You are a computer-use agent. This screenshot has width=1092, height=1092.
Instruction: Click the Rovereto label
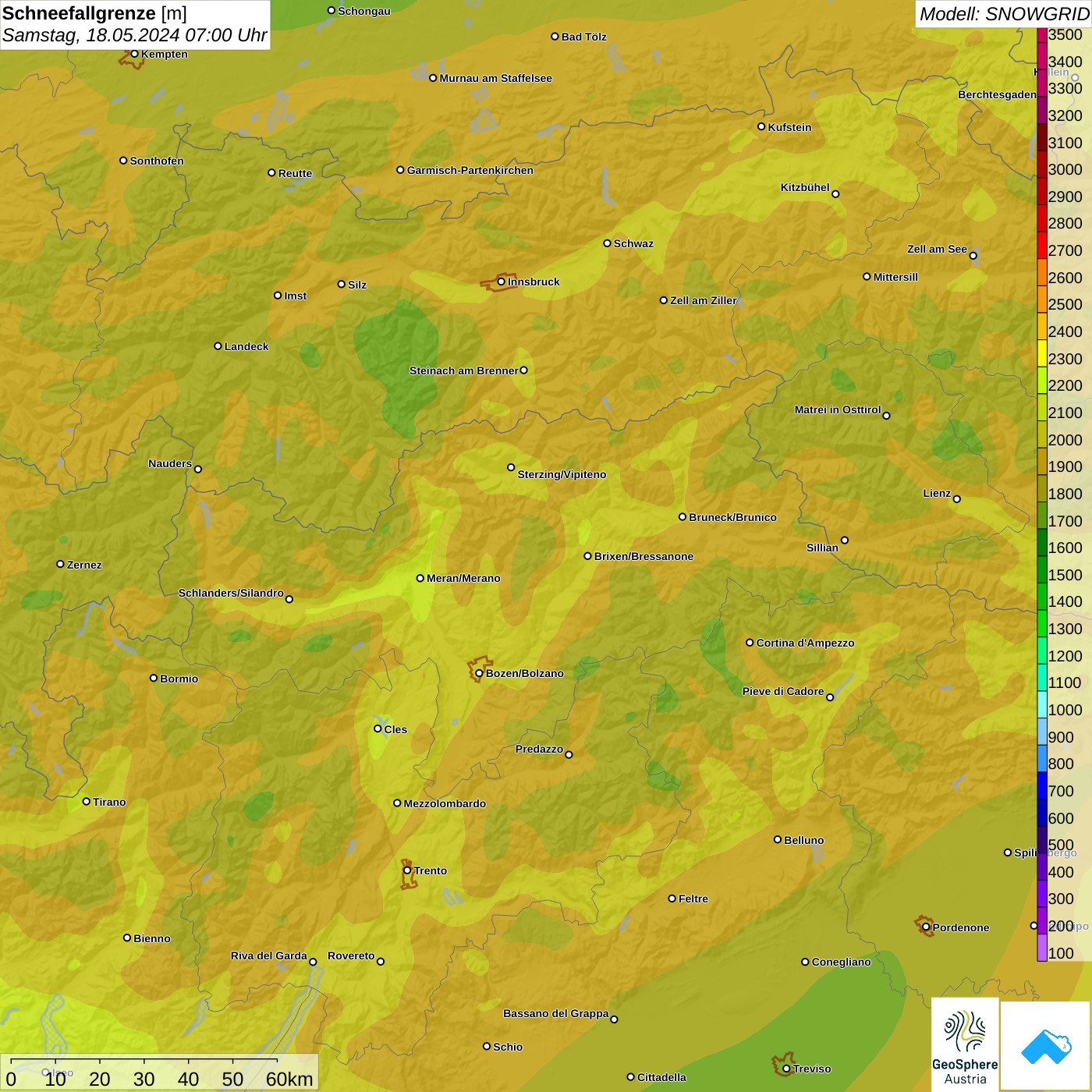[x=351, y=955]
